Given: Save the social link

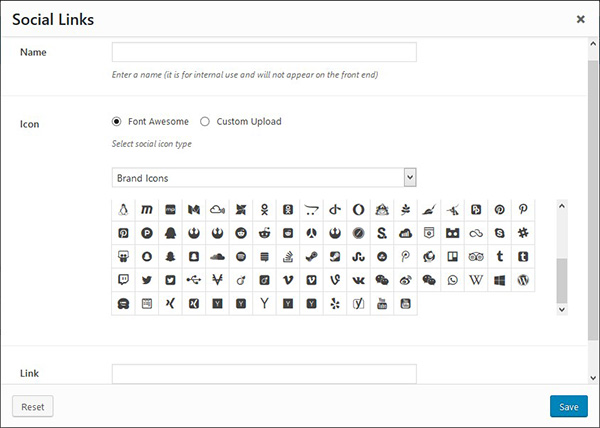Looking at the screenshot, I should coord(569,407).
